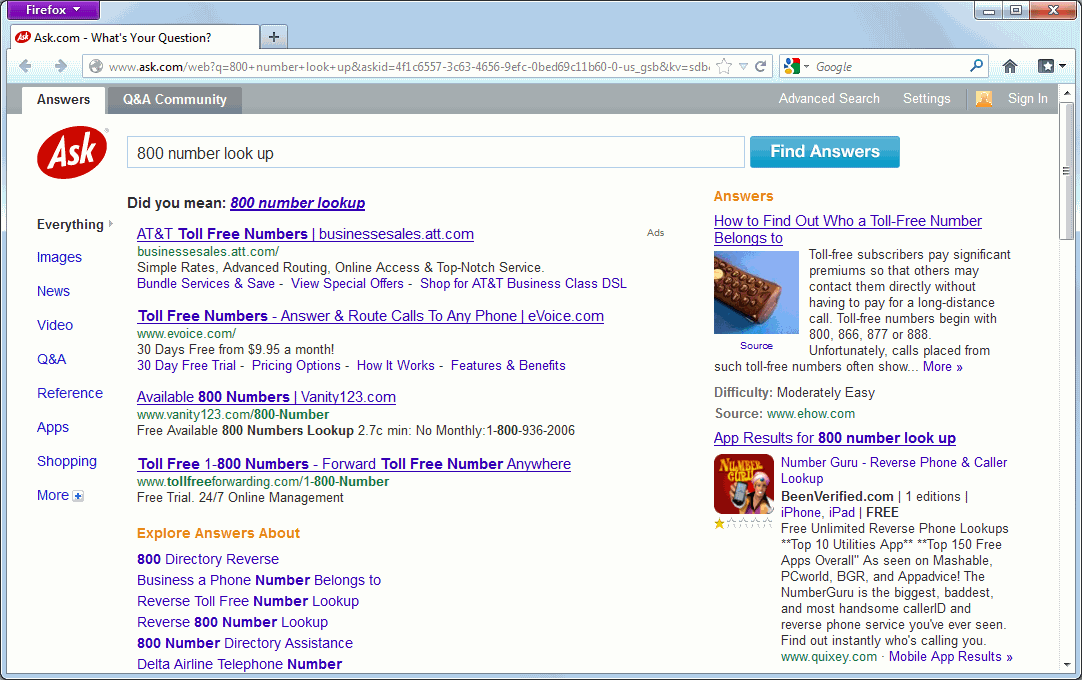The height and width of the screenshot is (680, 1082).
Task: Open Number Guru Reverse Phone link
Action: 894,470
